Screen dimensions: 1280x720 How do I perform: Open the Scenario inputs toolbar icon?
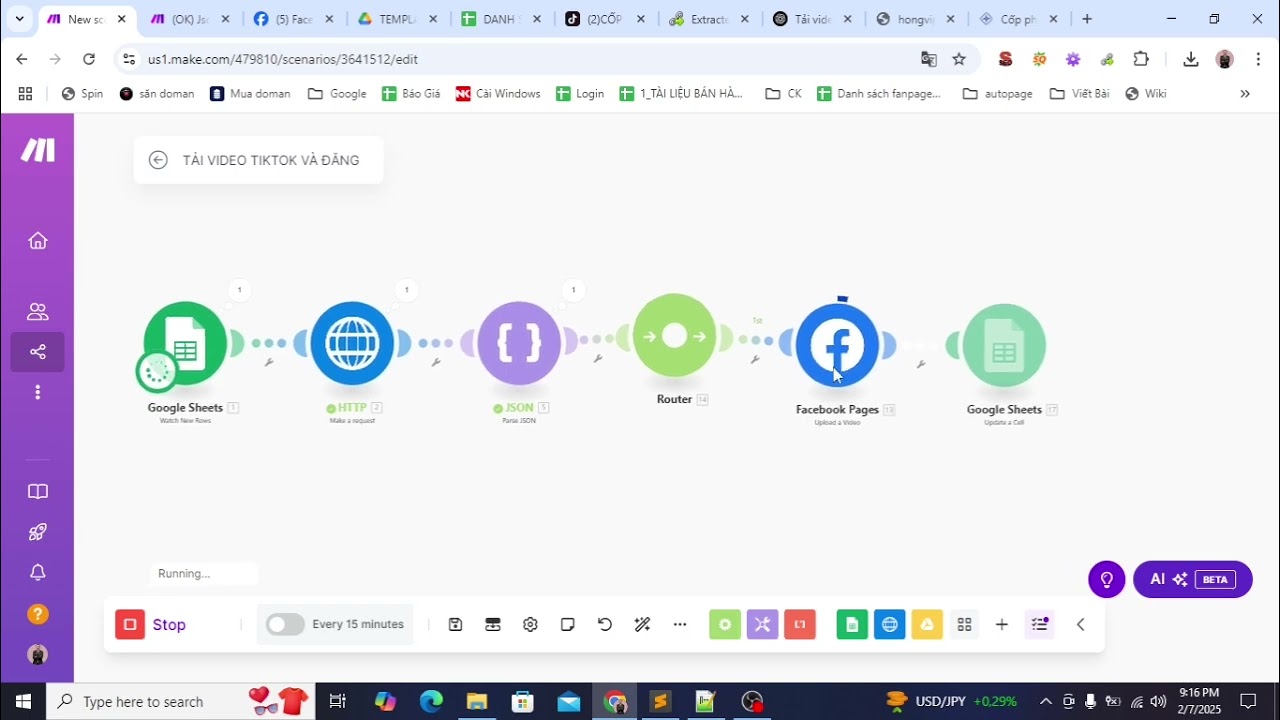[493, 624]
